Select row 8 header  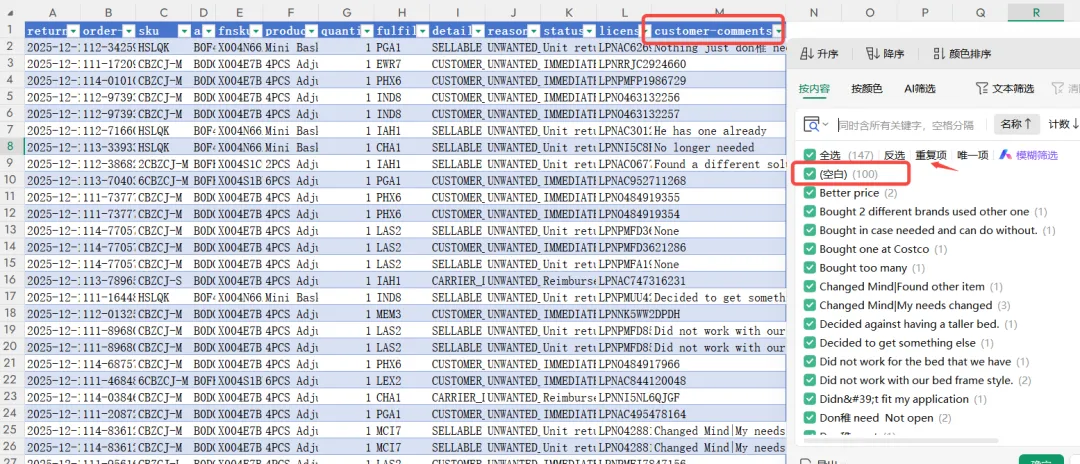10,147
